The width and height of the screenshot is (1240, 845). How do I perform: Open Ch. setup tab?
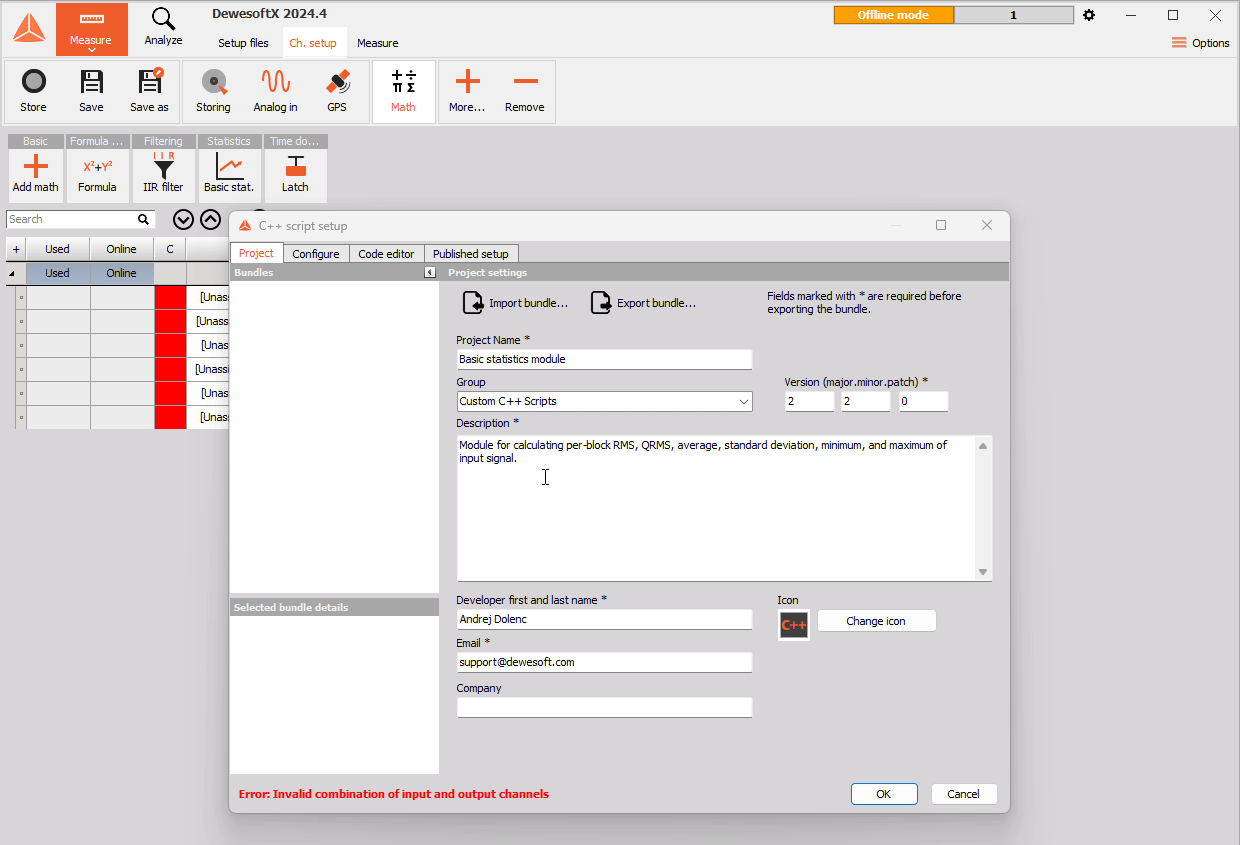313,43
